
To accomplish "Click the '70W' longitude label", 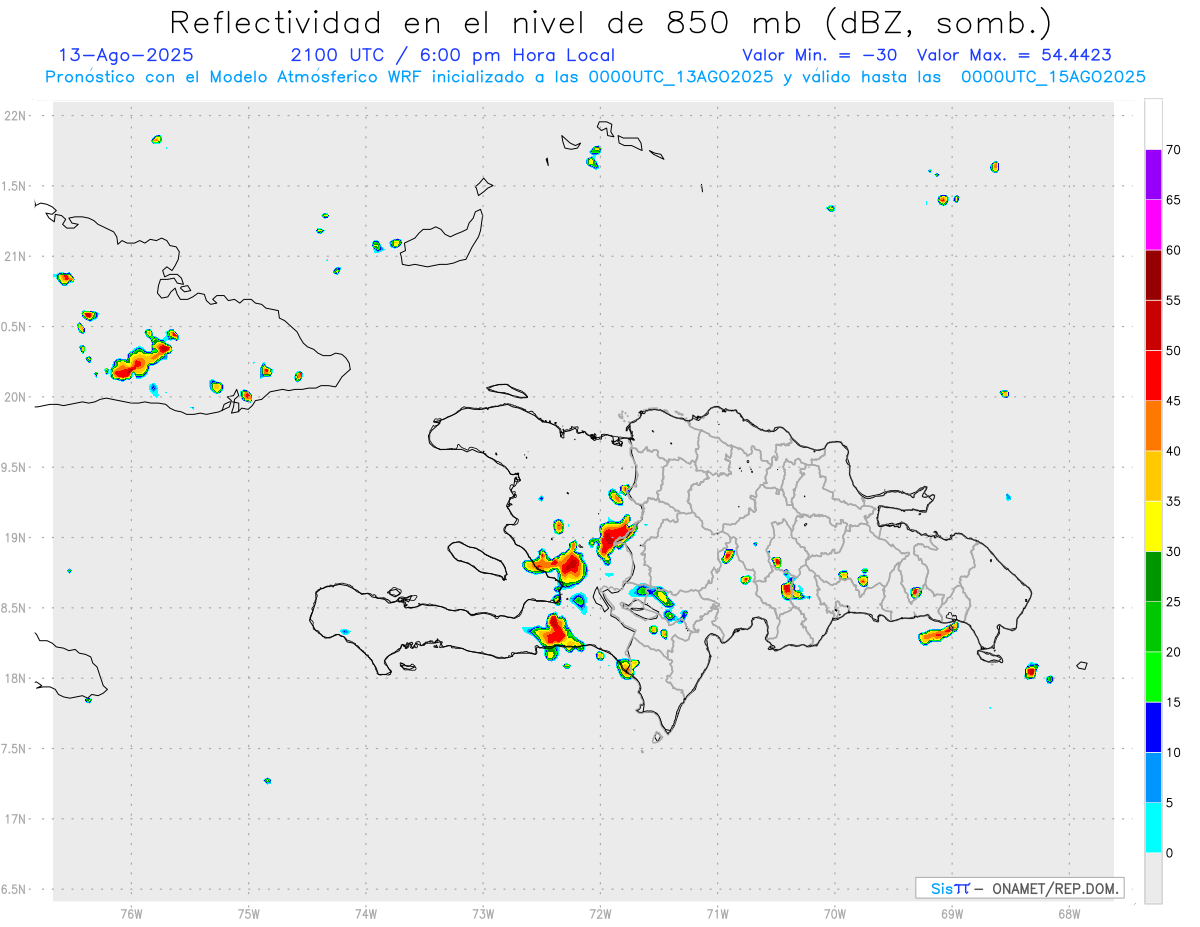I will pos(835,914).
